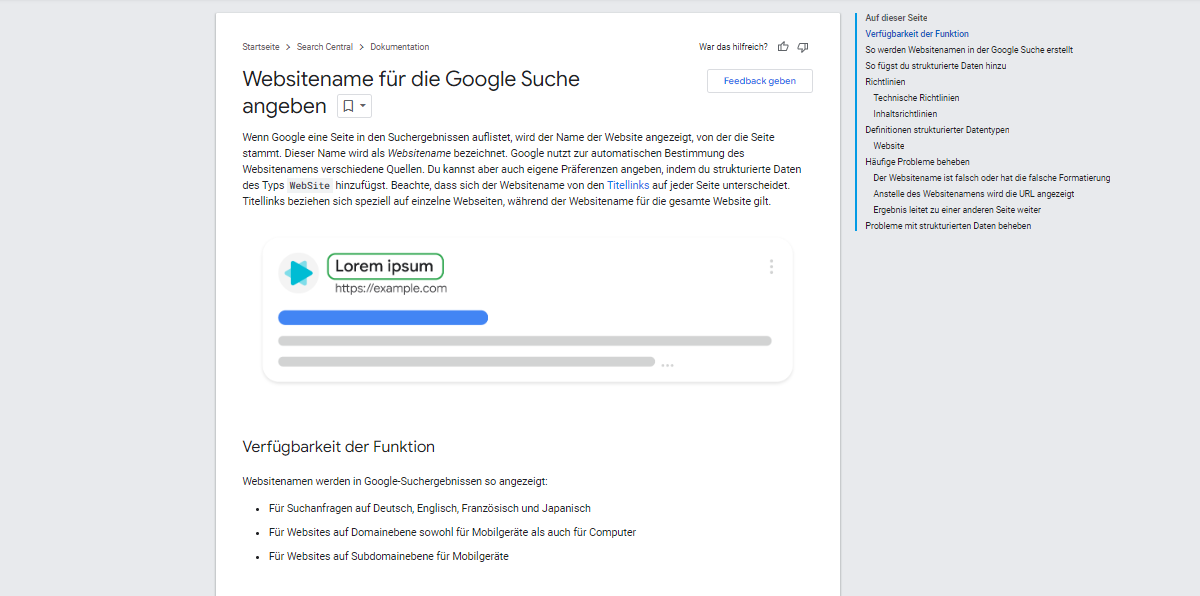
Task: Click the Feedback geben button
Action: [x=760, y=81]
